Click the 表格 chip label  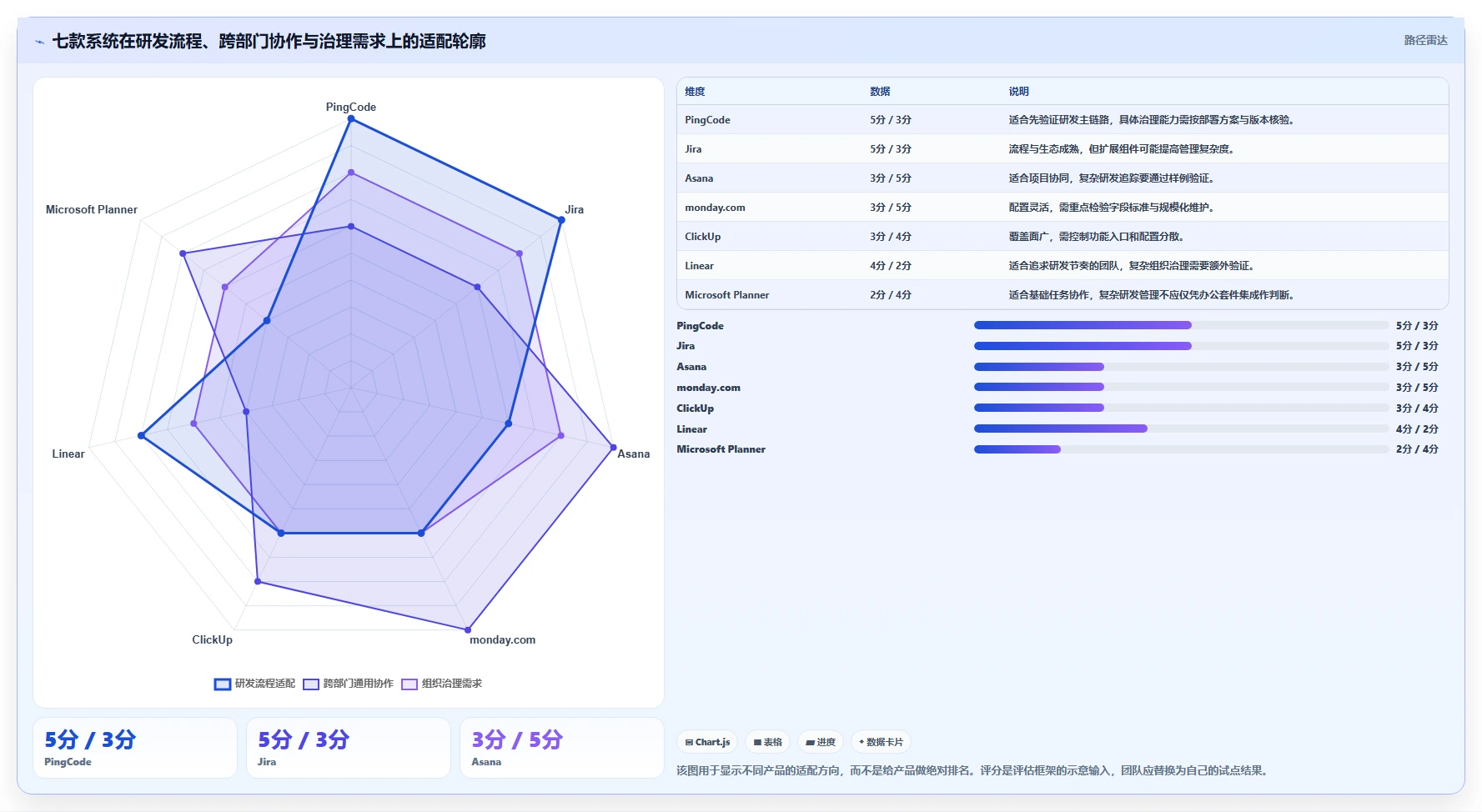click(x=773, y=742)
